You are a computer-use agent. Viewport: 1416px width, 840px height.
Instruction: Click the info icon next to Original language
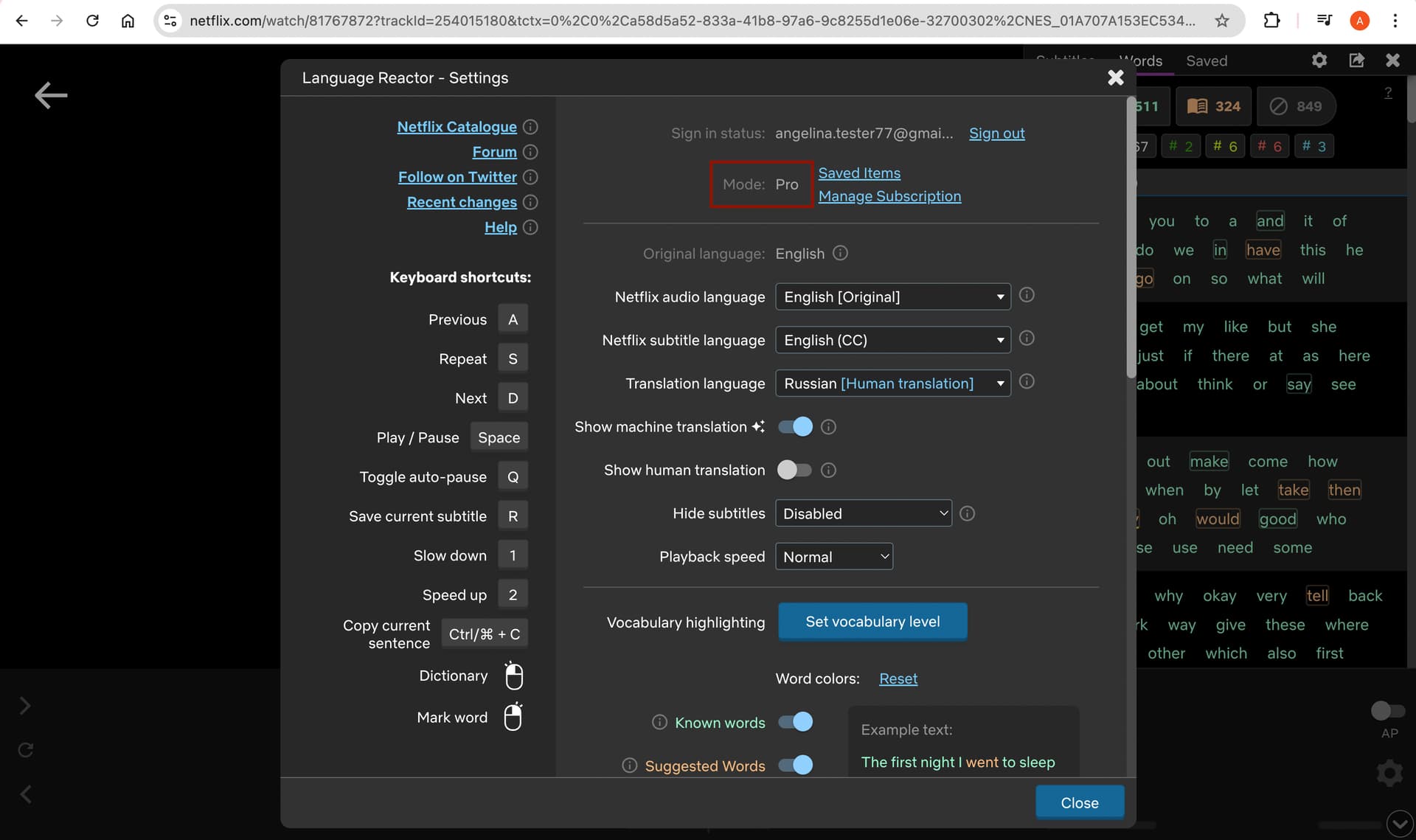click(840, 254)
